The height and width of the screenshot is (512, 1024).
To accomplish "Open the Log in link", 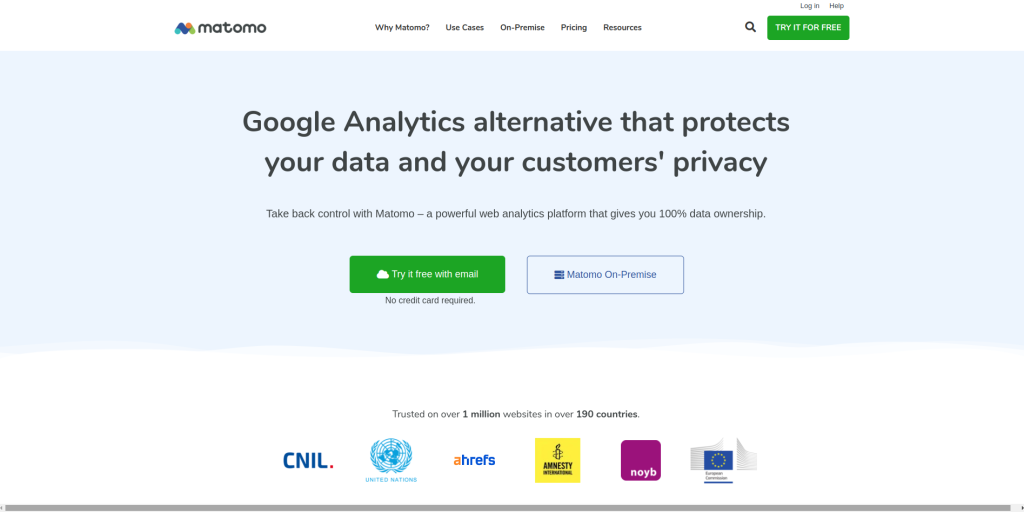I will pos(810,6).
